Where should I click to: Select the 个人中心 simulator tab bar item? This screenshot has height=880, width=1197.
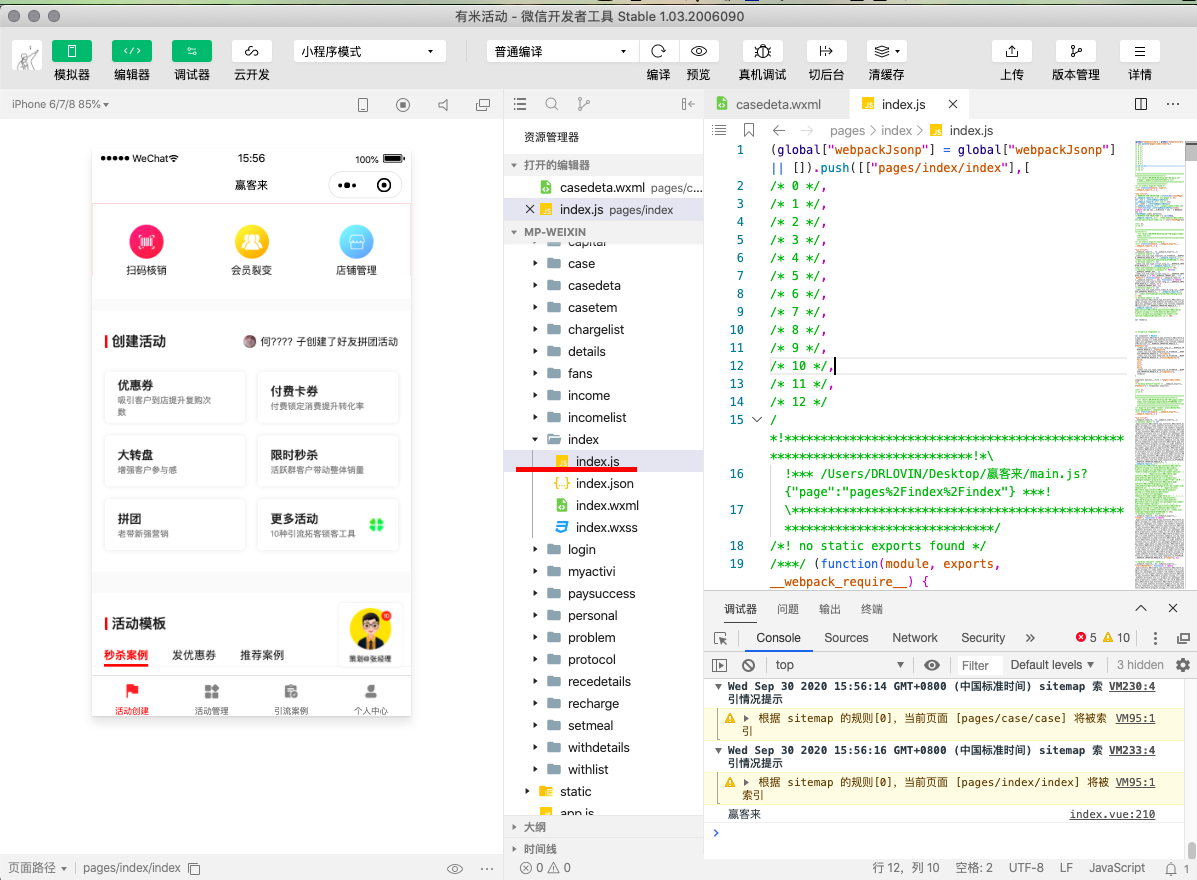(370, 699)
